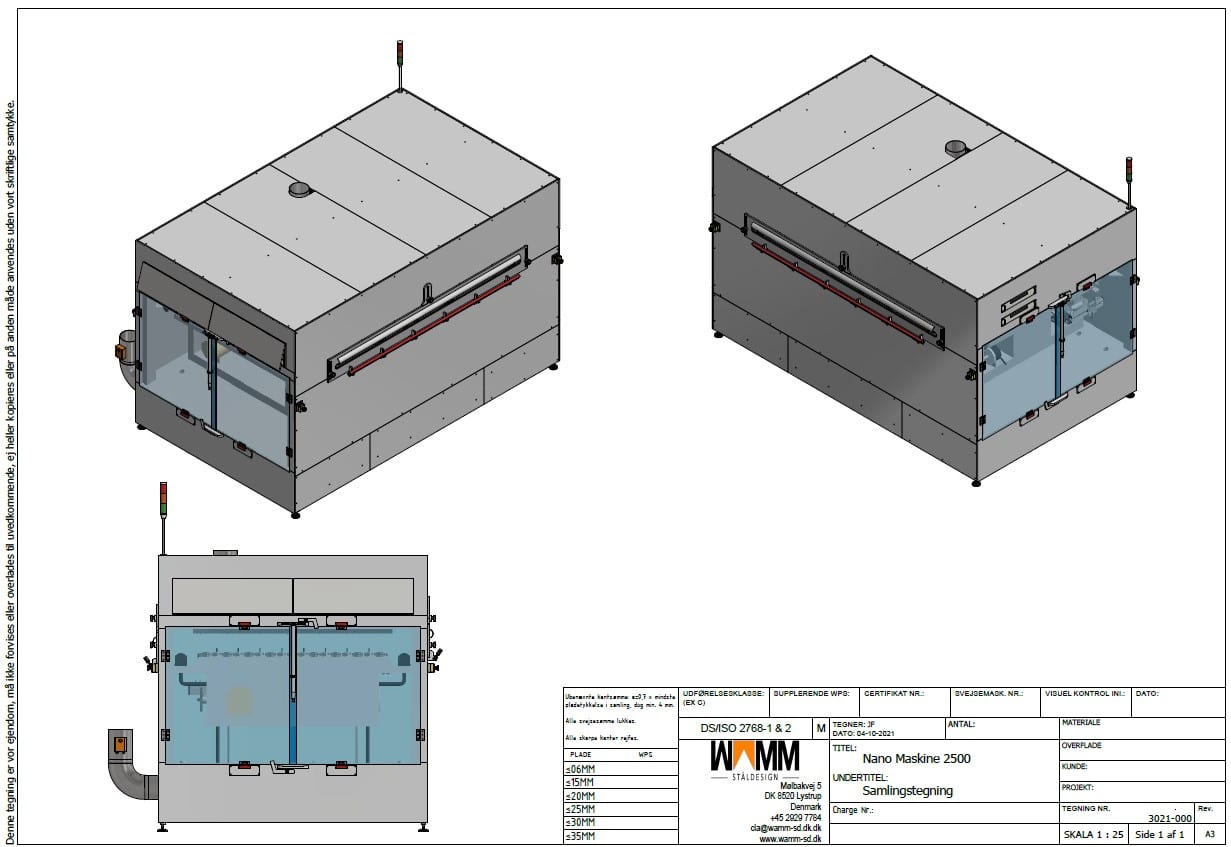Click signal light tower on right isometric view
This screenshot has width=1231, height=847.
point(1129,180)
